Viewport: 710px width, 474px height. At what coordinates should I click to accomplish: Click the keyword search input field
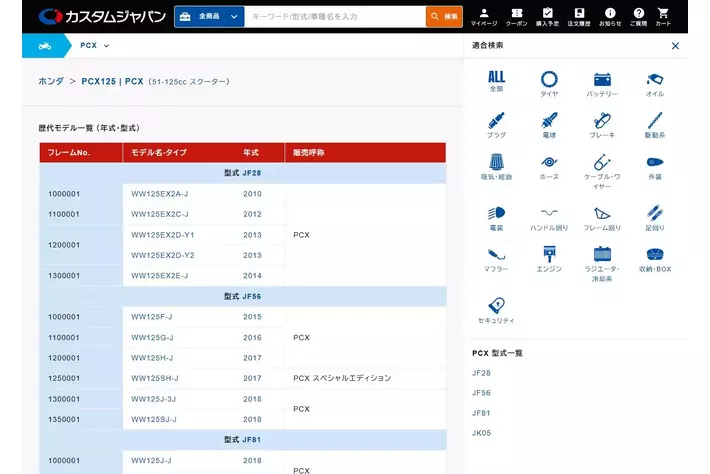[x=334, y=16]
